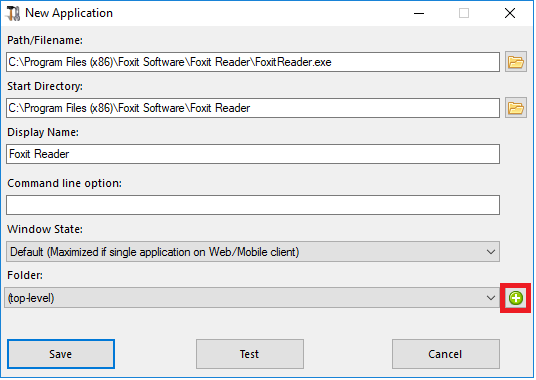Open the Start Directory browse folder icon

(x=515, y=108)
